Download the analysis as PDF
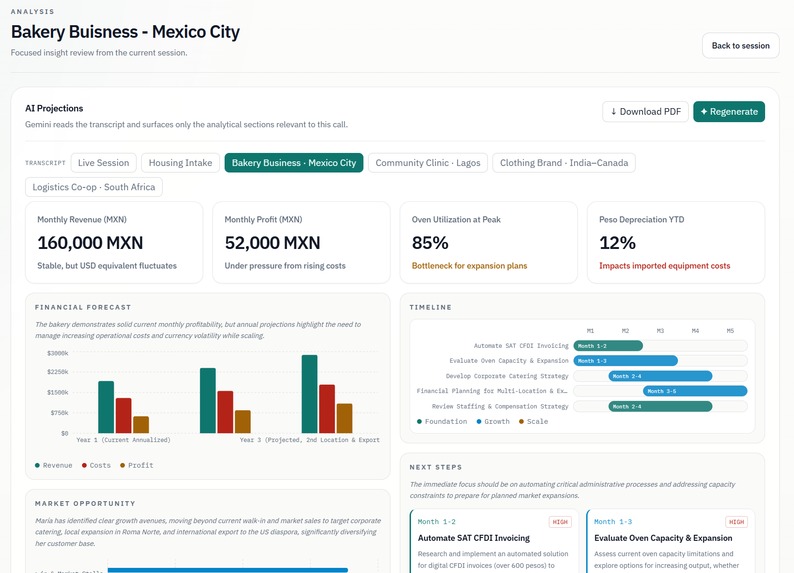 (x=645, y=111)
